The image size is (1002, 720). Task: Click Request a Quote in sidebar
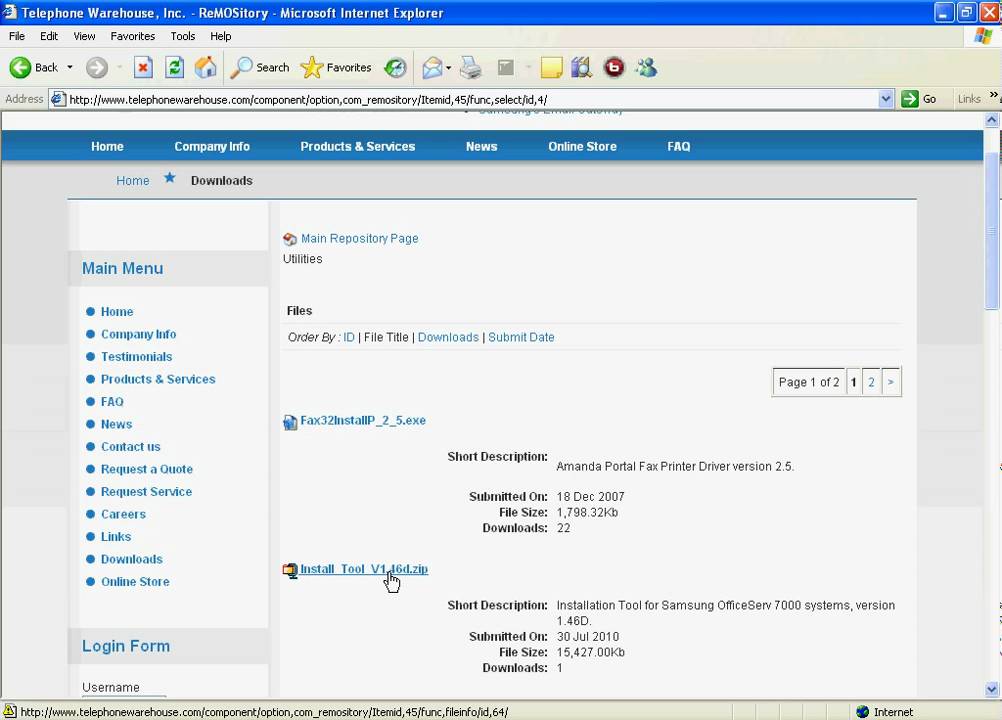point(147,469)
